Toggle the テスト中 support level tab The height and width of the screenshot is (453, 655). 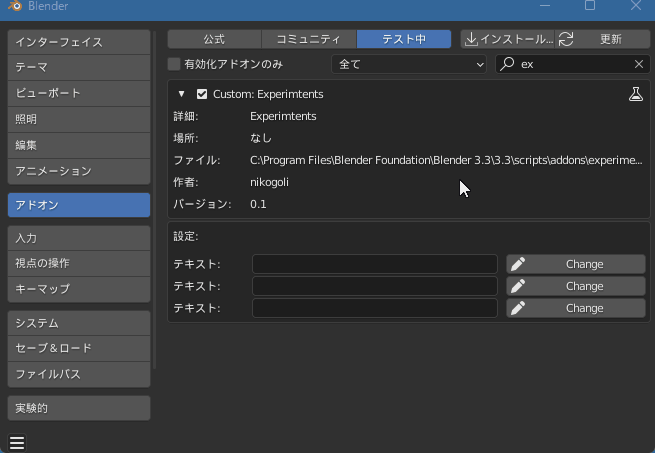point(404,39)
